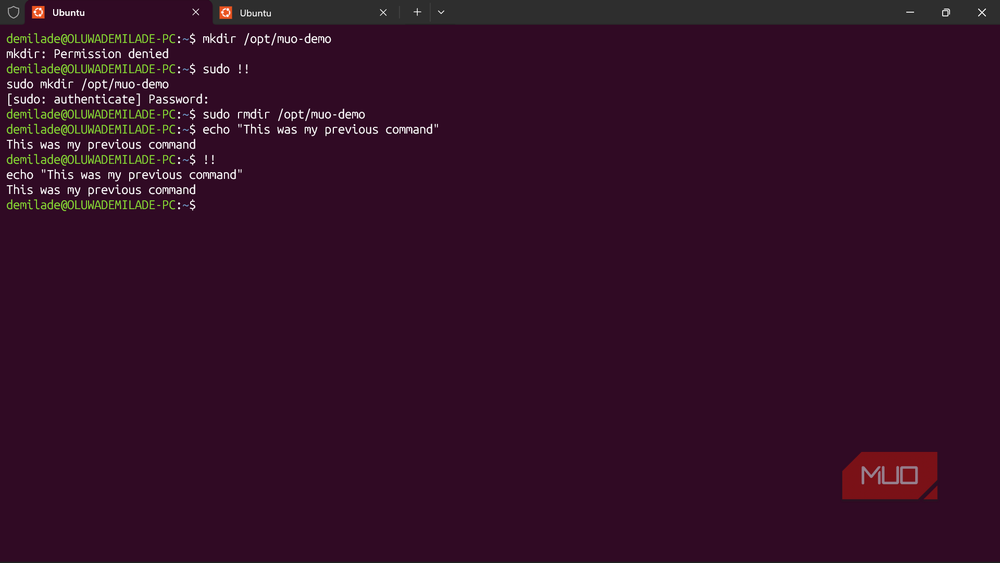Click the empty final prompt line

(x=101, y=205)
